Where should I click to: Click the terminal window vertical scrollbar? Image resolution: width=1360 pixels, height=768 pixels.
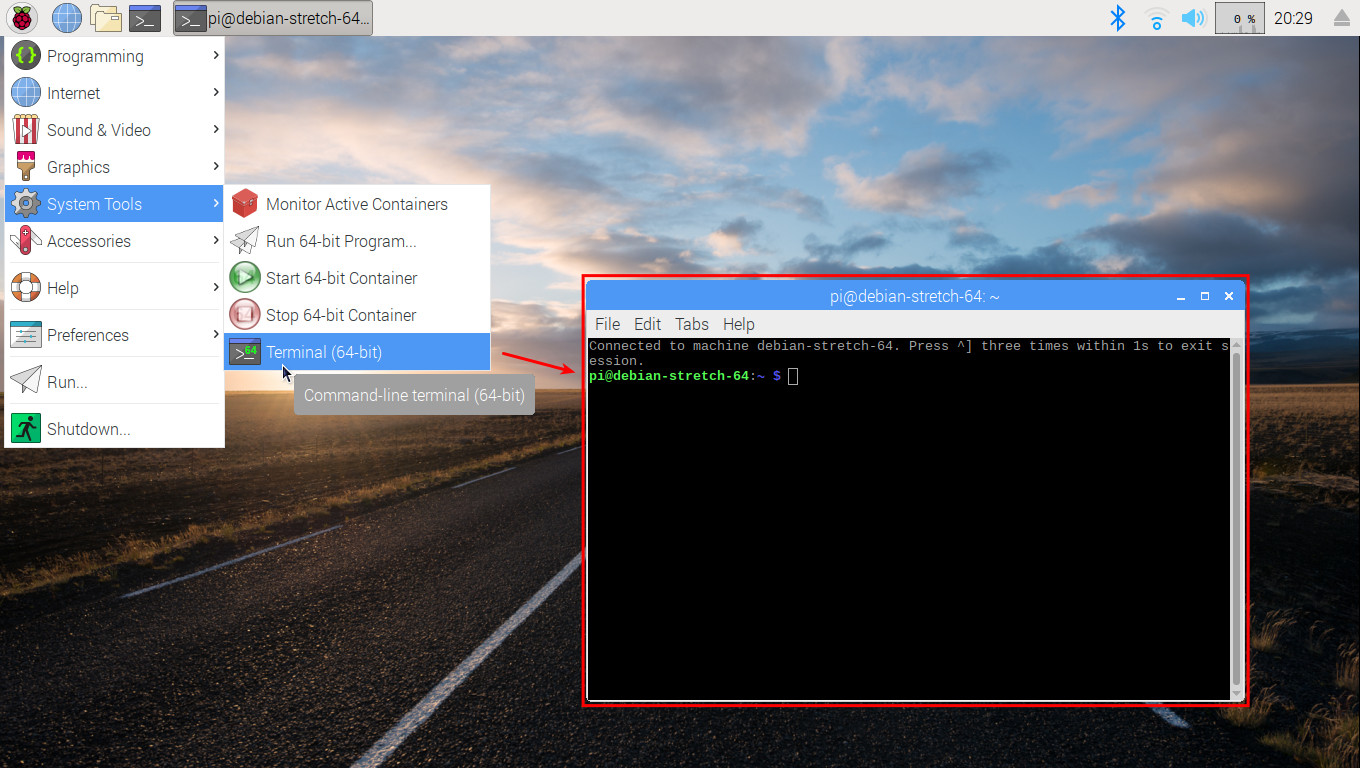1236,518
